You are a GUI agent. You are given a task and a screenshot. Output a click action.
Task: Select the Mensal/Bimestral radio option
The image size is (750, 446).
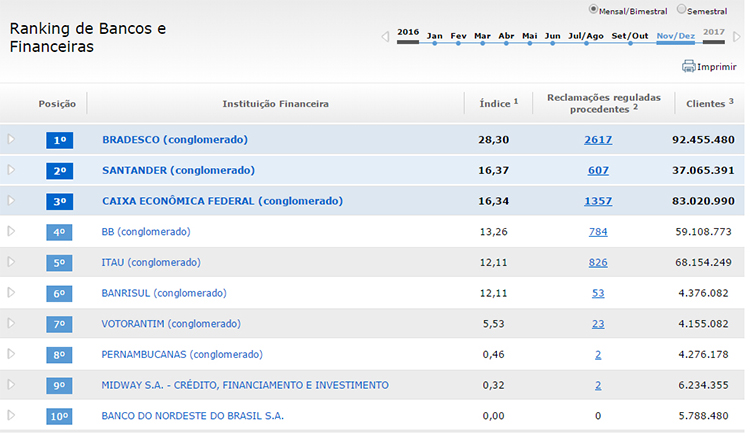coord(593,9)
